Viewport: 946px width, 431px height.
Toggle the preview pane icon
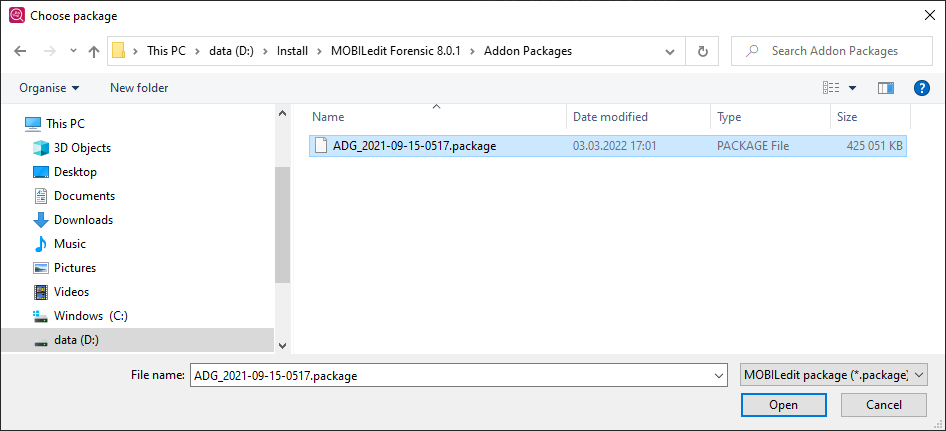pyautogui.click(x=885, y=88)
